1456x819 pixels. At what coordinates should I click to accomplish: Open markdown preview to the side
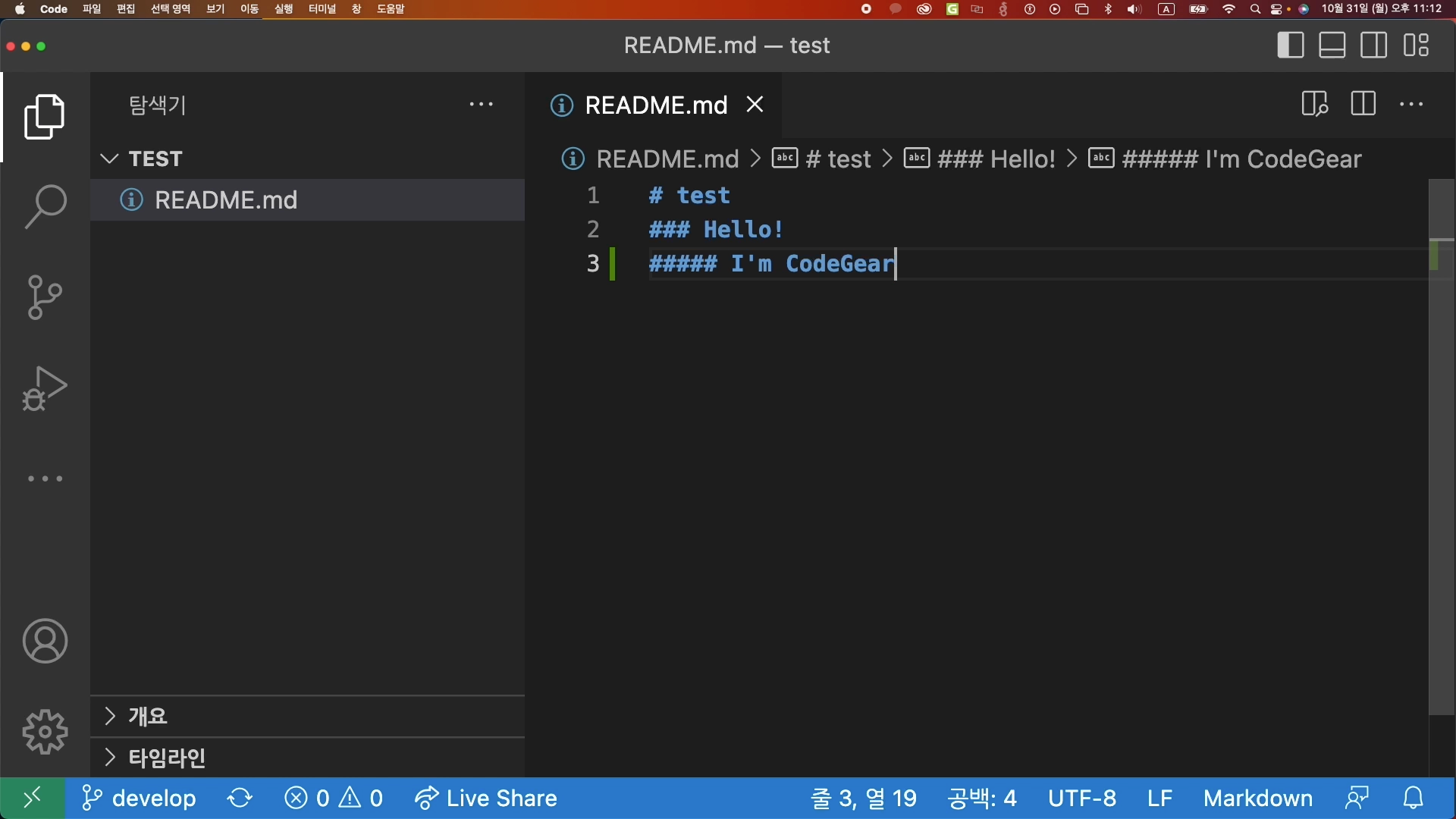(x=1314, y=104)
